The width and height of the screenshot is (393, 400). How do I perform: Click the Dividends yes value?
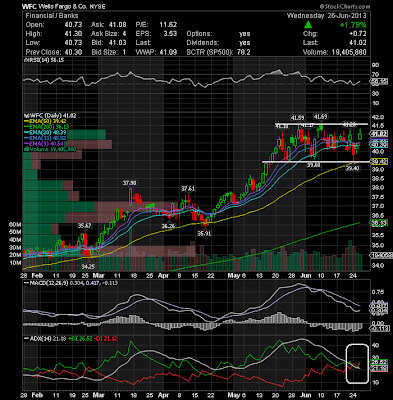[x=244, y=43]
